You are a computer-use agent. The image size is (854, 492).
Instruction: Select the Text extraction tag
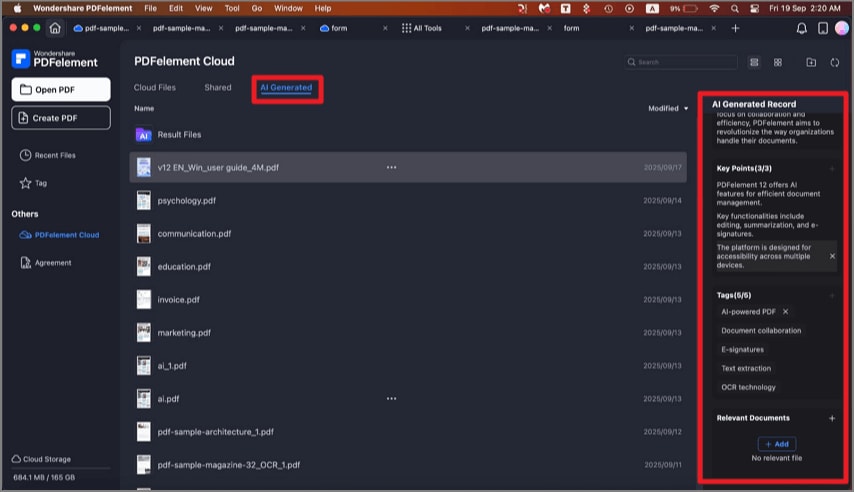coord(746,369)
